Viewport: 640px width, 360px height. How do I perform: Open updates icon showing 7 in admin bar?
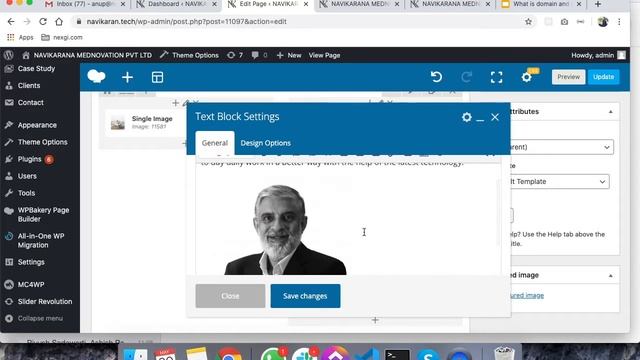[x=235, y=55]
